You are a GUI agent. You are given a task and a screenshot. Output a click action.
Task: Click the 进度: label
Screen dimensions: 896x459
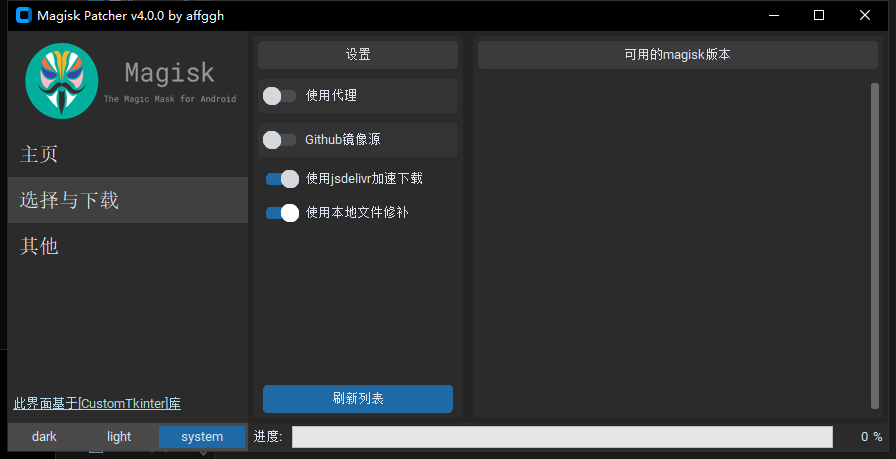coord(268,437)
